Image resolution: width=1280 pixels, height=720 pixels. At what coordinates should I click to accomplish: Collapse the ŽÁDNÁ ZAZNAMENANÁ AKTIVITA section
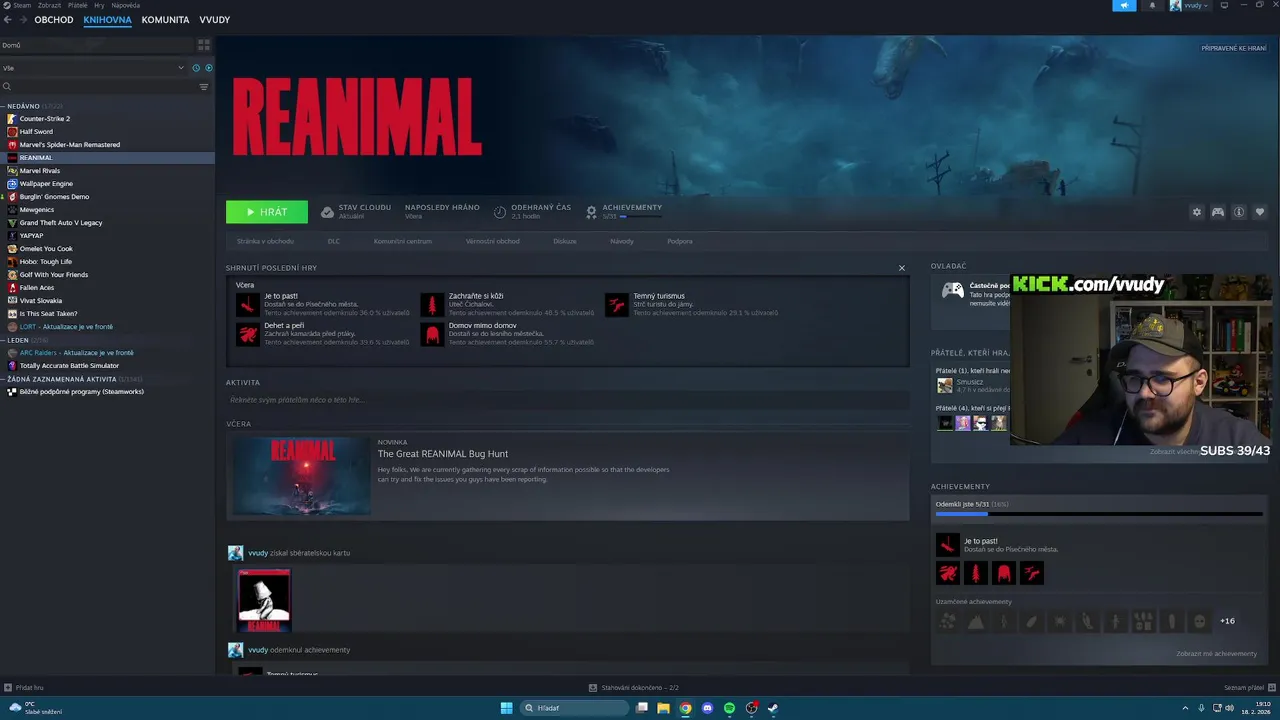coord(4,379)
